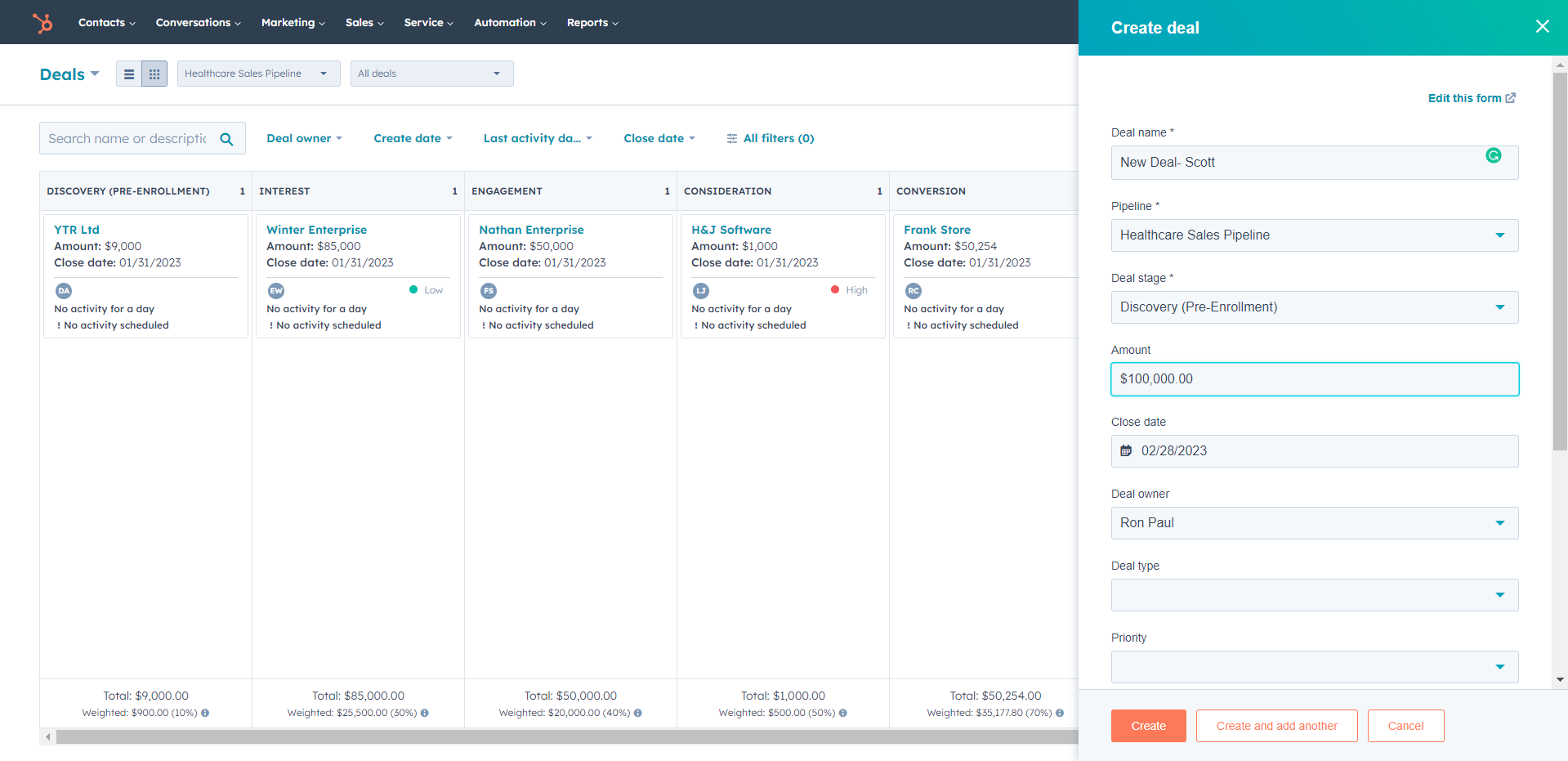
Task: Open the Edit this form link
Action: pos(1463,97)
